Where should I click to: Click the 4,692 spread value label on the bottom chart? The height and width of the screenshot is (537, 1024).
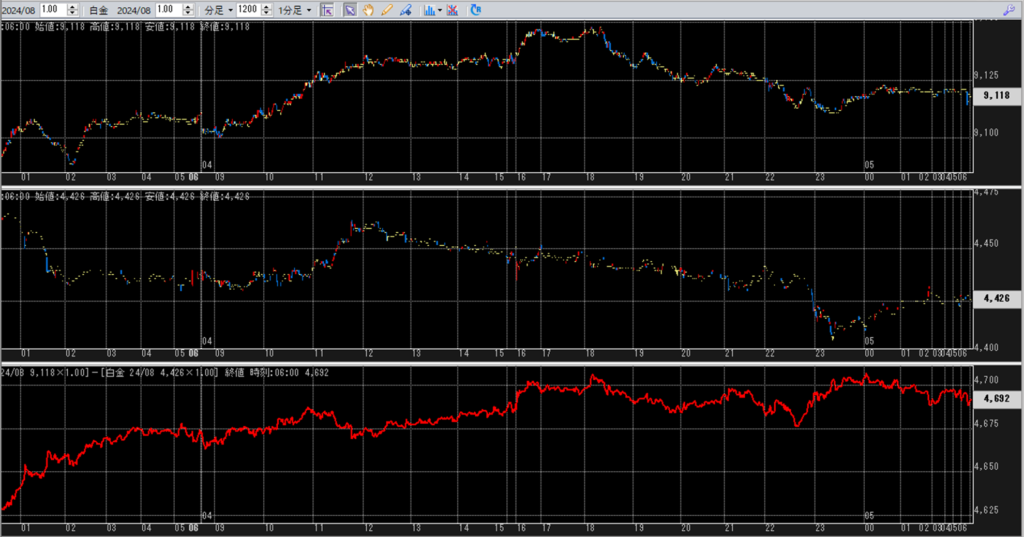pyautogui.click(x=995, y=398)
